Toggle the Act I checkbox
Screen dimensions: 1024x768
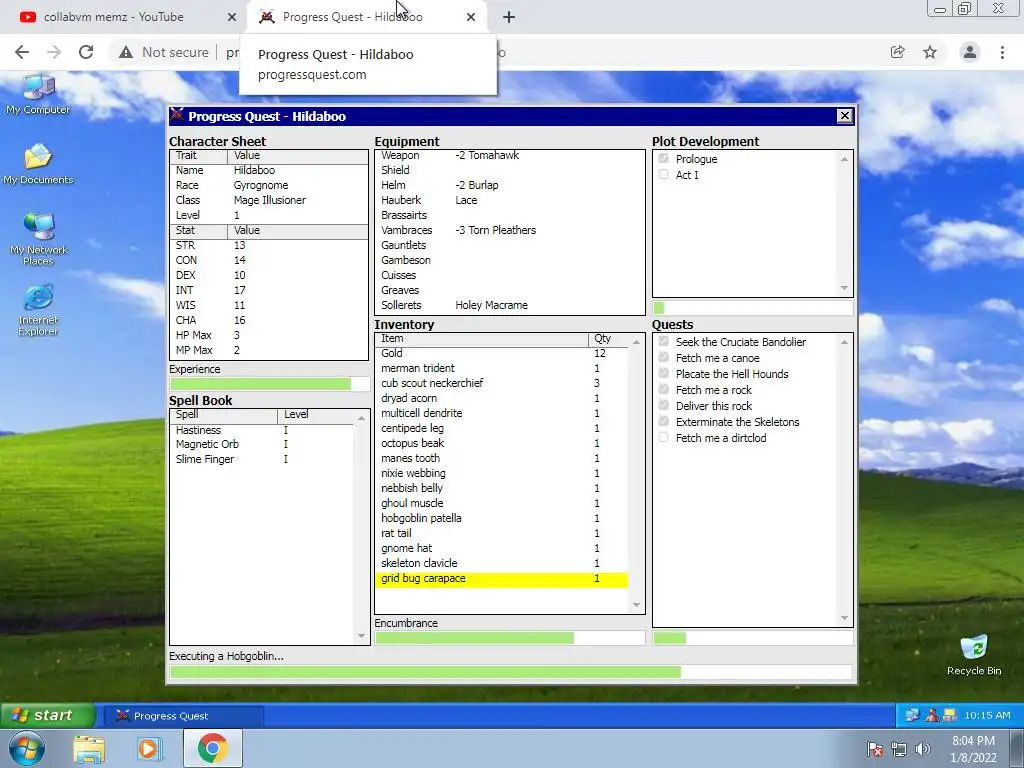tap(664, 174)
